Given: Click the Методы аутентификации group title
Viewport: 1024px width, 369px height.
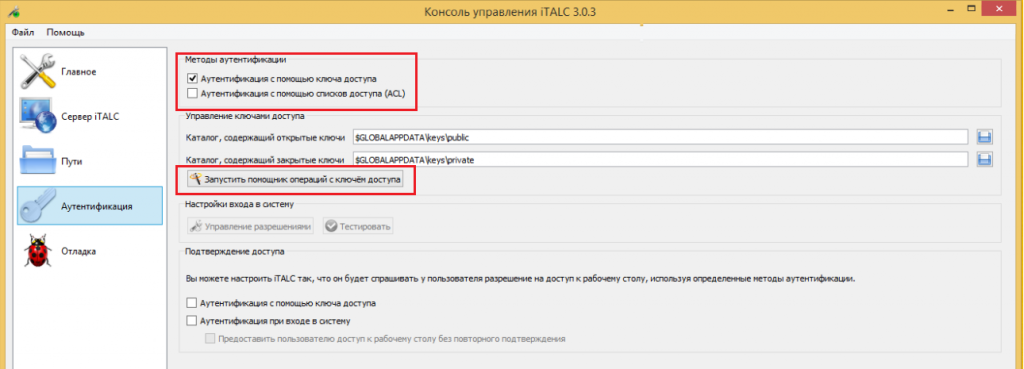Looking at the screenshot, I should 235,59.
